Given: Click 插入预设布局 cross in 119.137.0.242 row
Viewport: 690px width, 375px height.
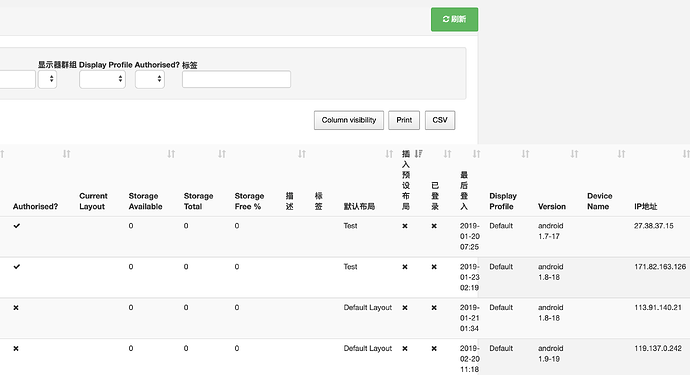Looking at the screenshot, I should [405, 349].
